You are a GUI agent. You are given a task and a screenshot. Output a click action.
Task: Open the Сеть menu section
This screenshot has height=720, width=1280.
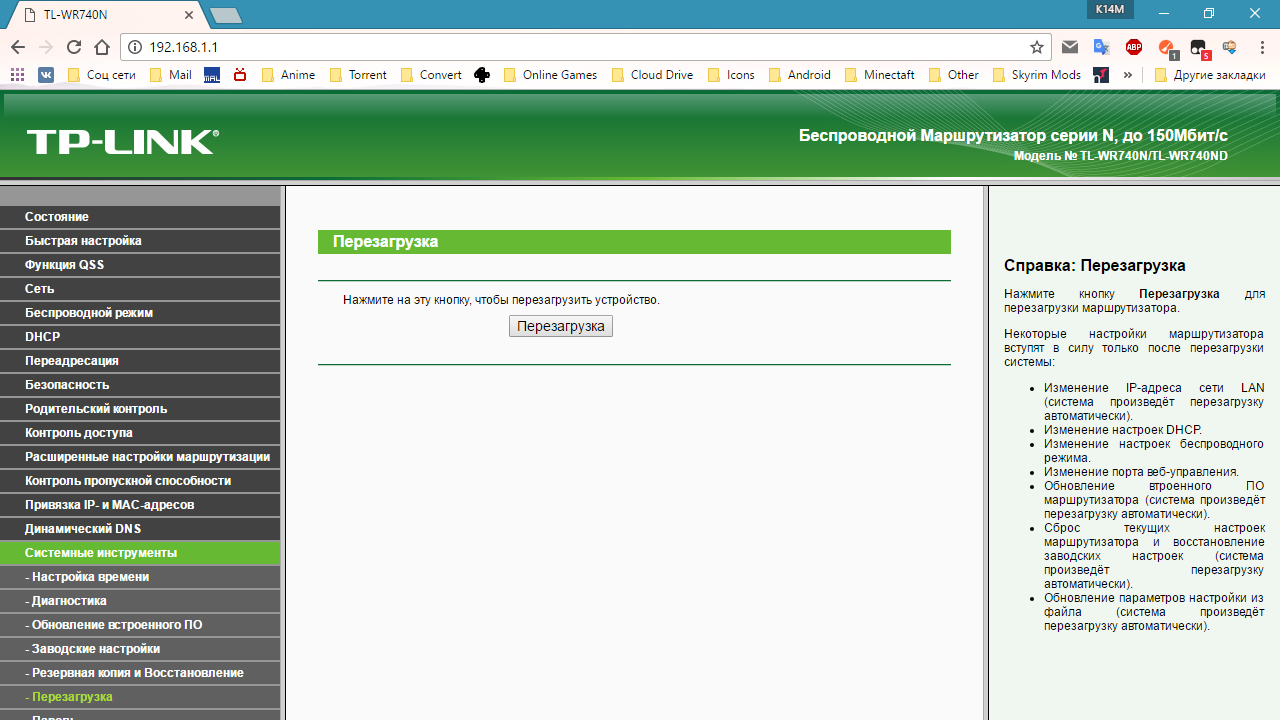click(140, 289)
